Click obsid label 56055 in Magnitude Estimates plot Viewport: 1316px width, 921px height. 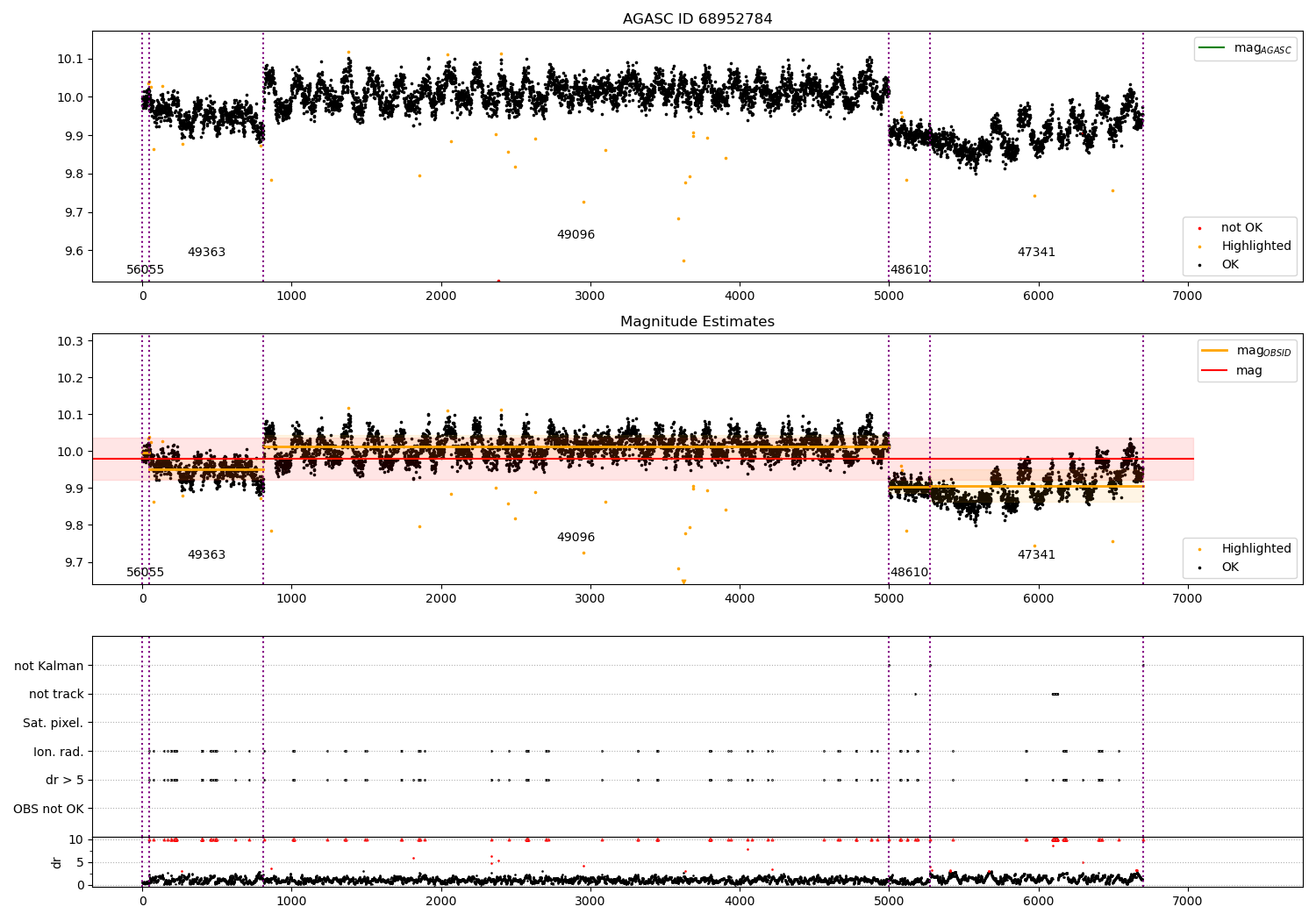coord(146,573)
